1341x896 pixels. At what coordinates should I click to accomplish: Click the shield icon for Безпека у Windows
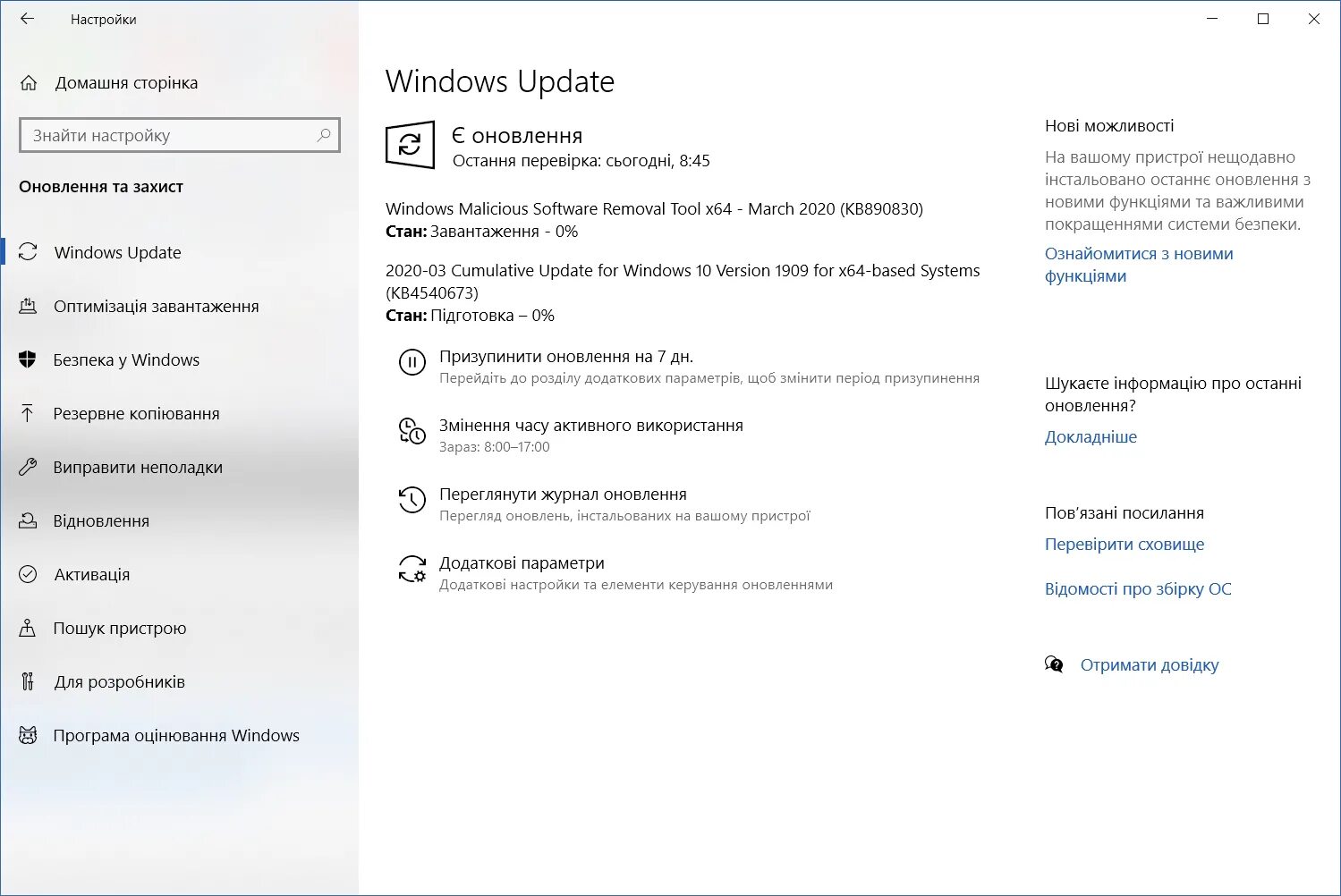click(28, 359)
